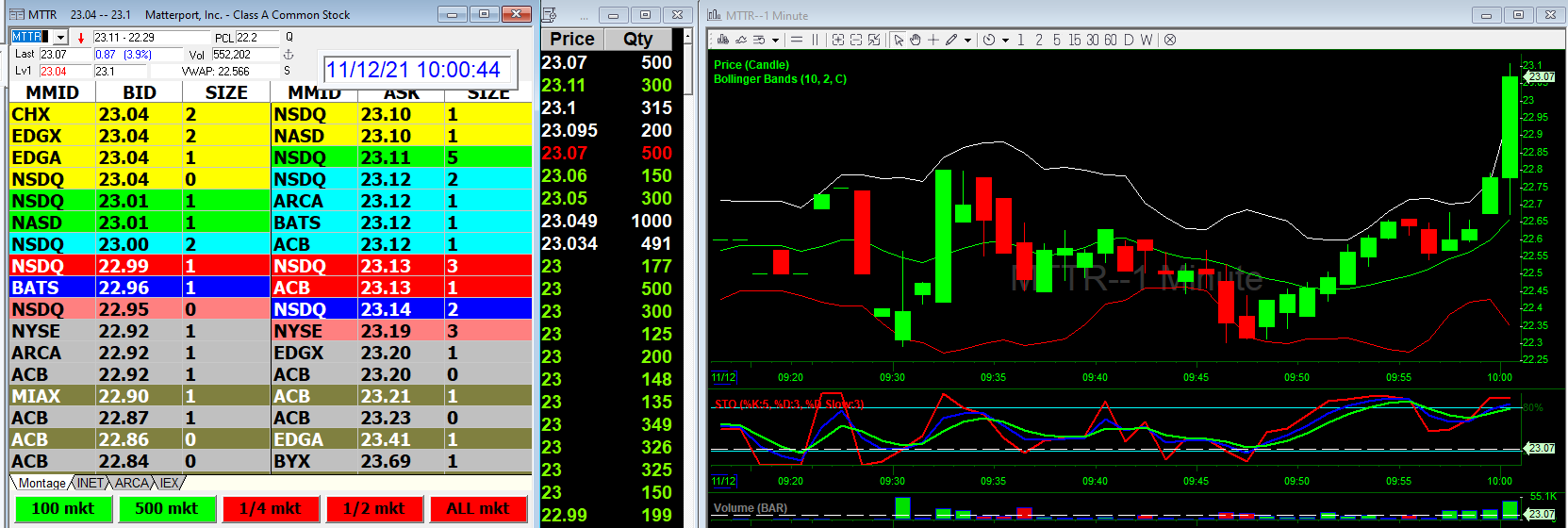Select the CHX 23.04 bid row
Image resolution: width=1568 pixels, height=528 pixels.
pyautogui.click(x=140, y=114)
